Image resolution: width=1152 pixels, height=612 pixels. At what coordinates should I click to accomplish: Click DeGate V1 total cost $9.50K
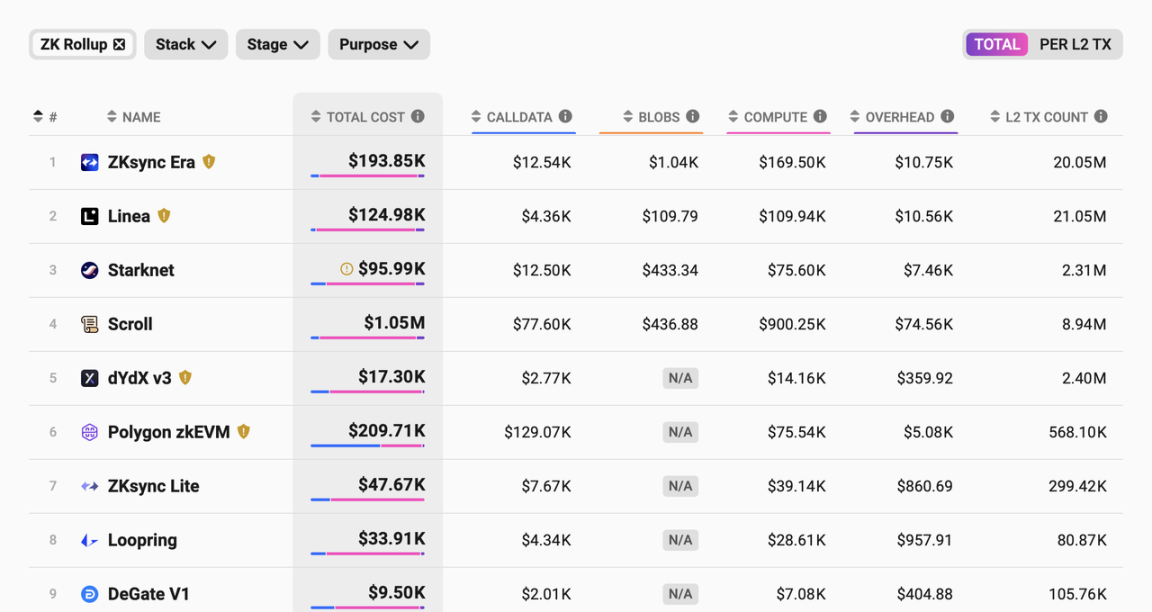(397, 592)
